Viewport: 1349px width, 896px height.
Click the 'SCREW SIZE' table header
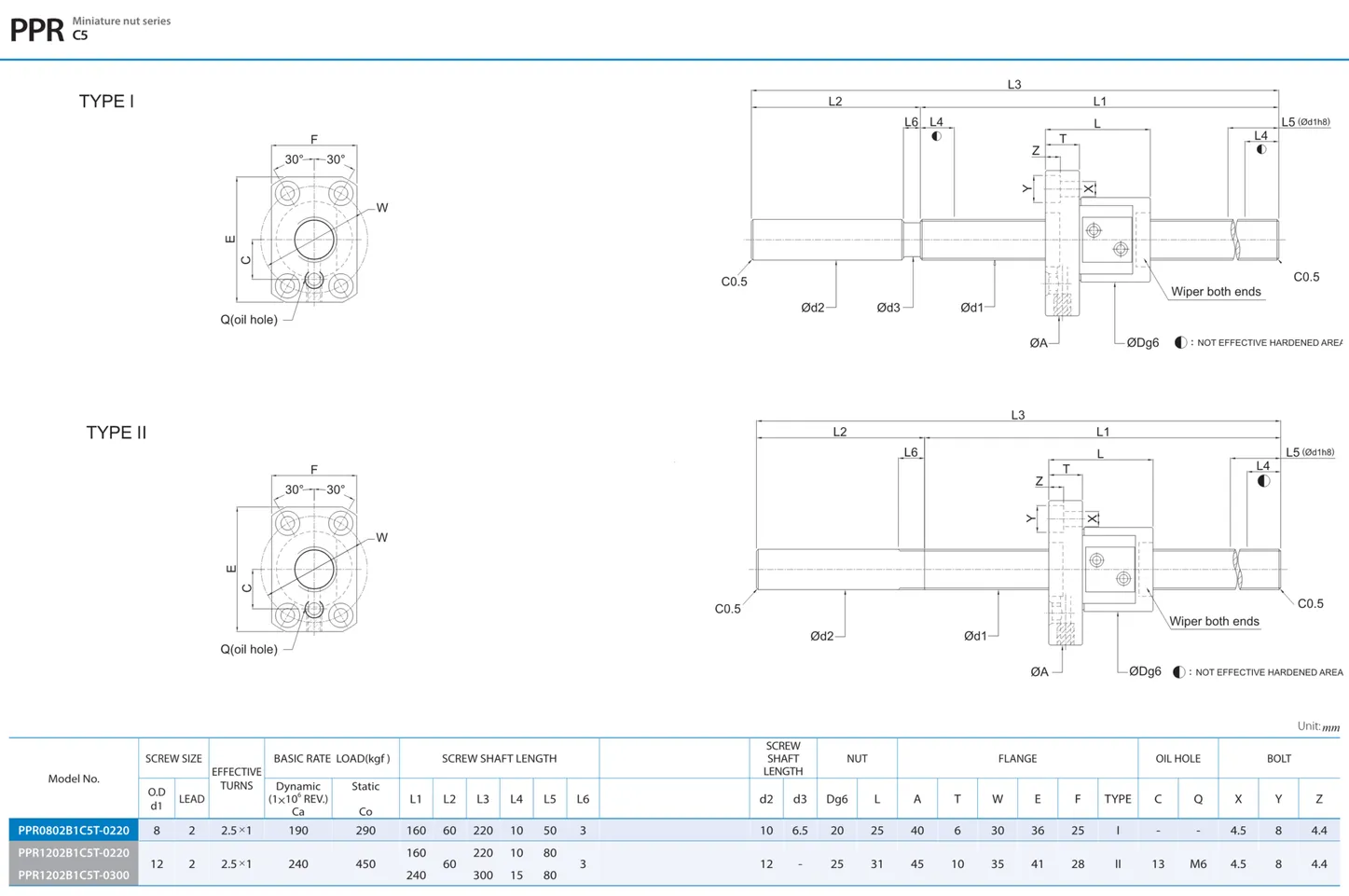[x=173, y=759]
